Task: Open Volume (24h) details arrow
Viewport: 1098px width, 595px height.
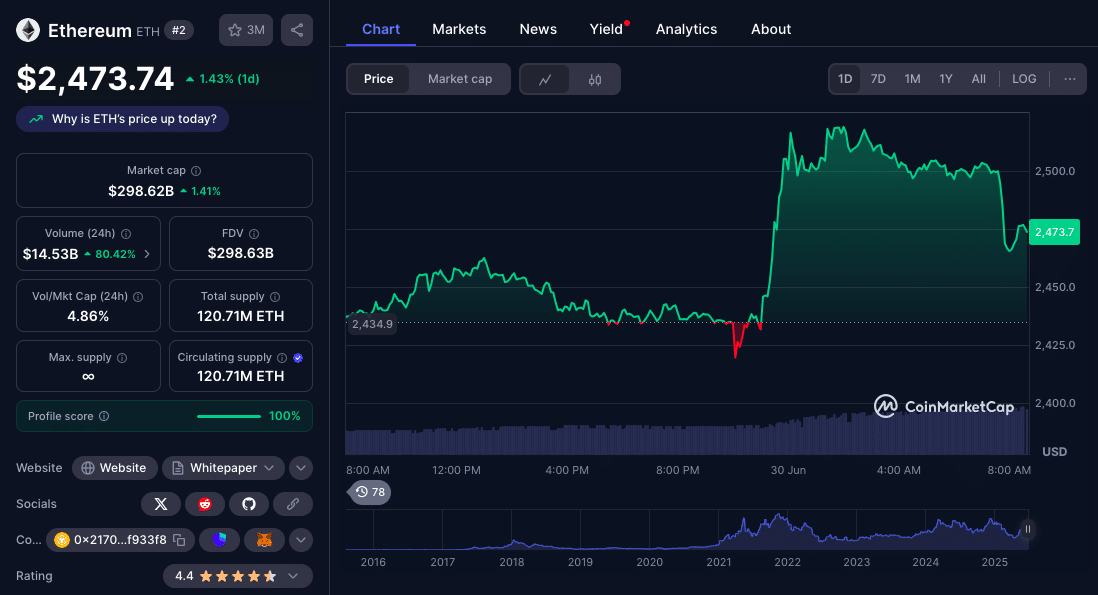Action: click(147, 254)
